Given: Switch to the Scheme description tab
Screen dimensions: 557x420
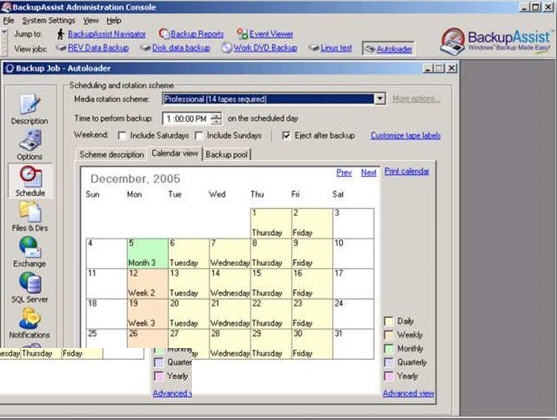Looking at the screenshot, I should (112, 155).
